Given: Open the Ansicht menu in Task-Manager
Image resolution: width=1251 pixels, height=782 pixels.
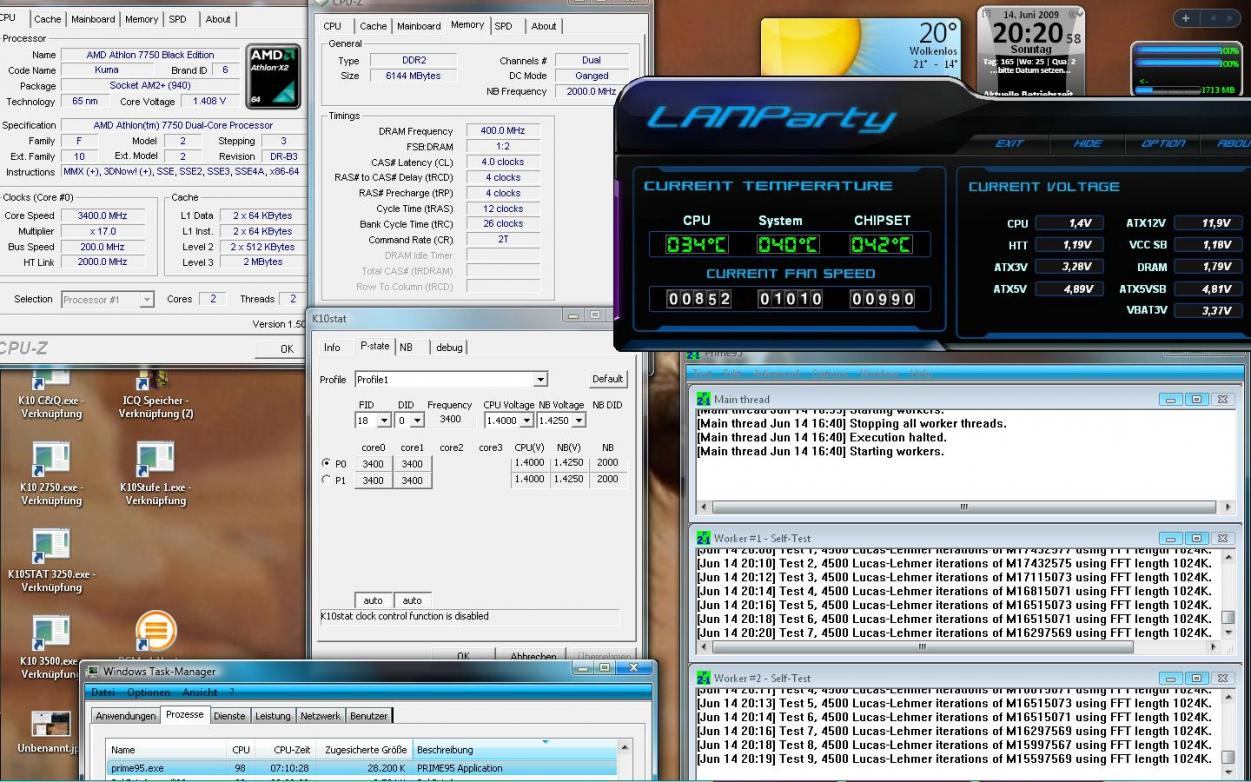Looking at the screenshot, I should pyautogui.click(x=199, y=692).
